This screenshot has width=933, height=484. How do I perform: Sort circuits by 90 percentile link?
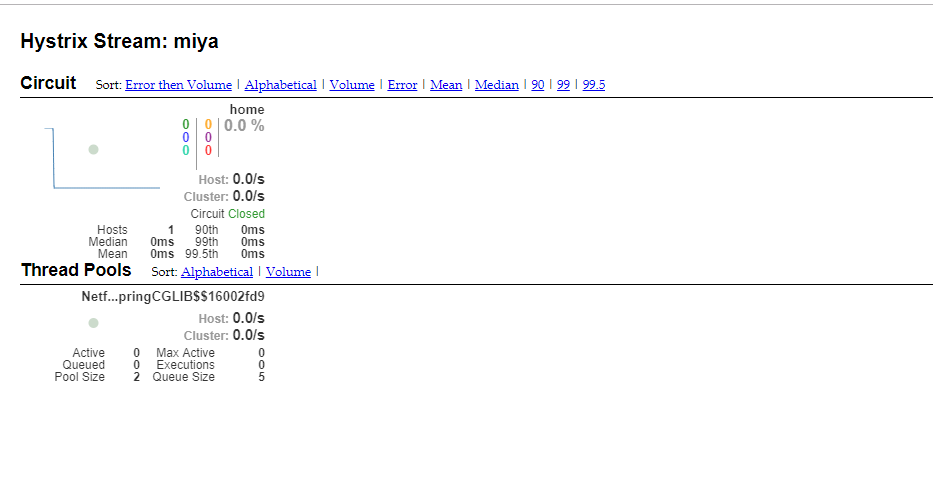[x=537, y=85]
